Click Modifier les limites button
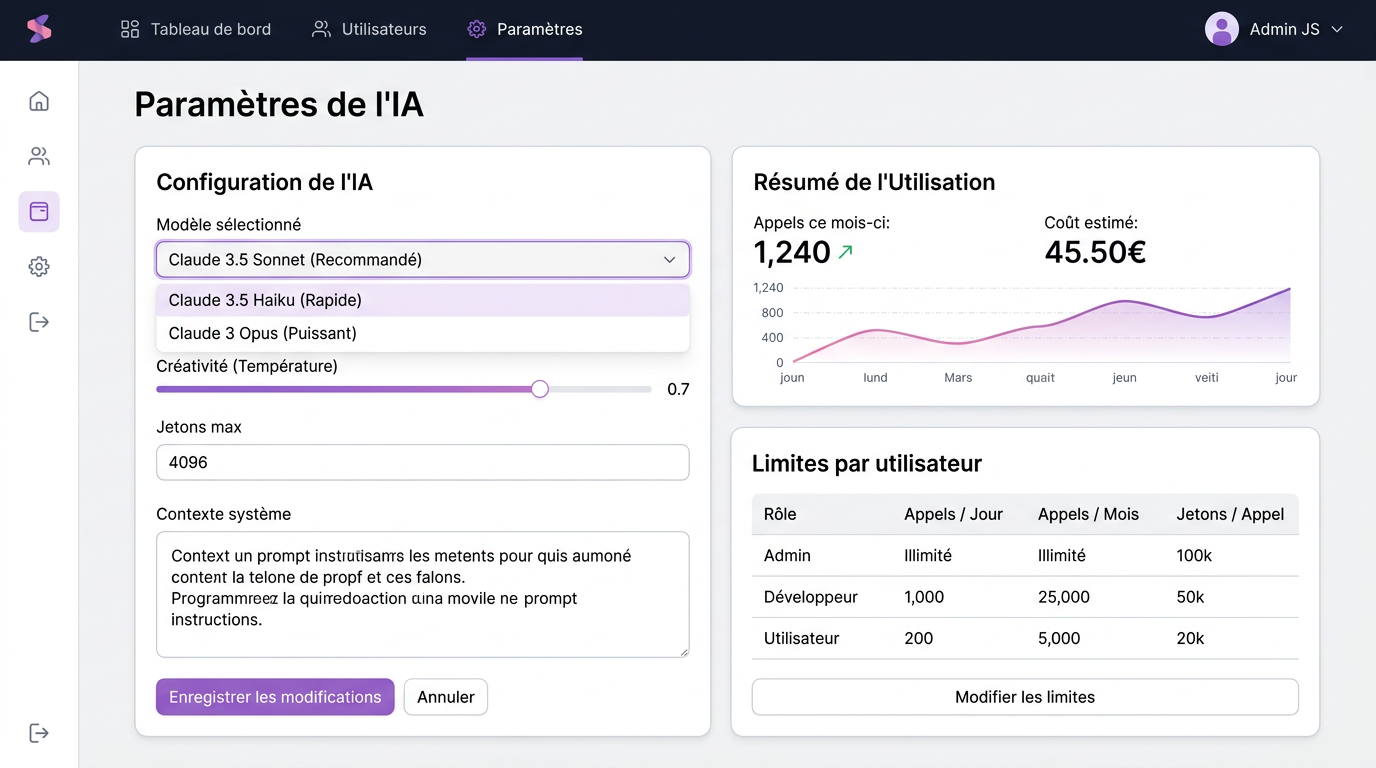 (1025, 697)
